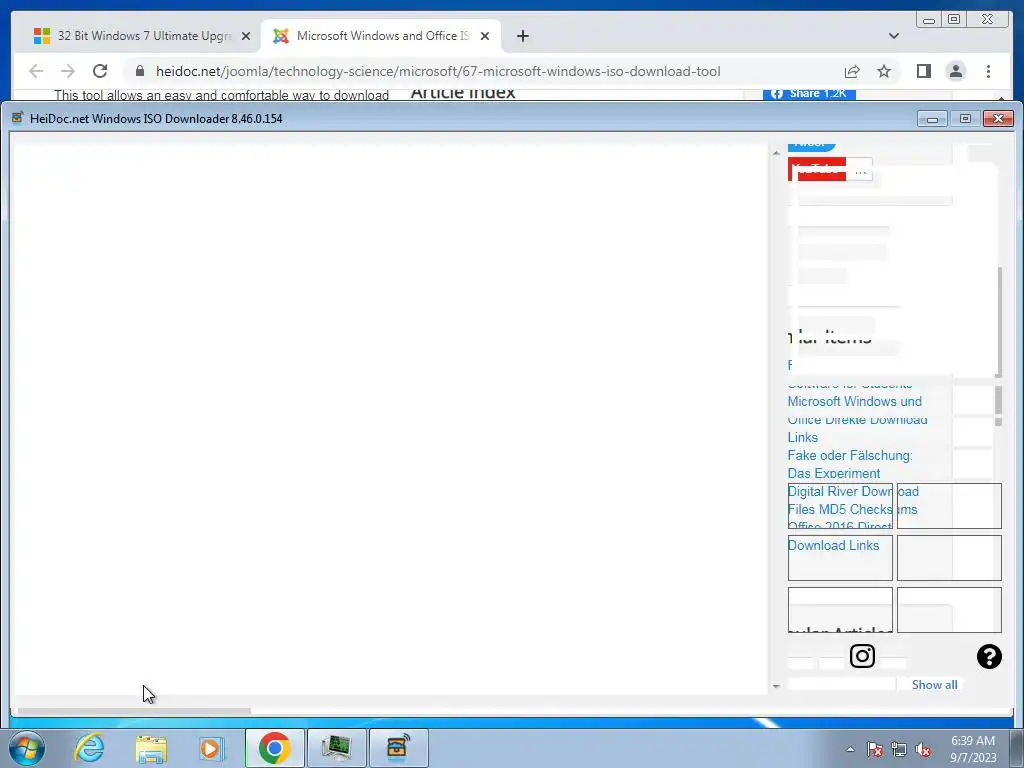Open Windows Media Player from taskbar
The image size is (1024, 768).
tap(211, 748)
